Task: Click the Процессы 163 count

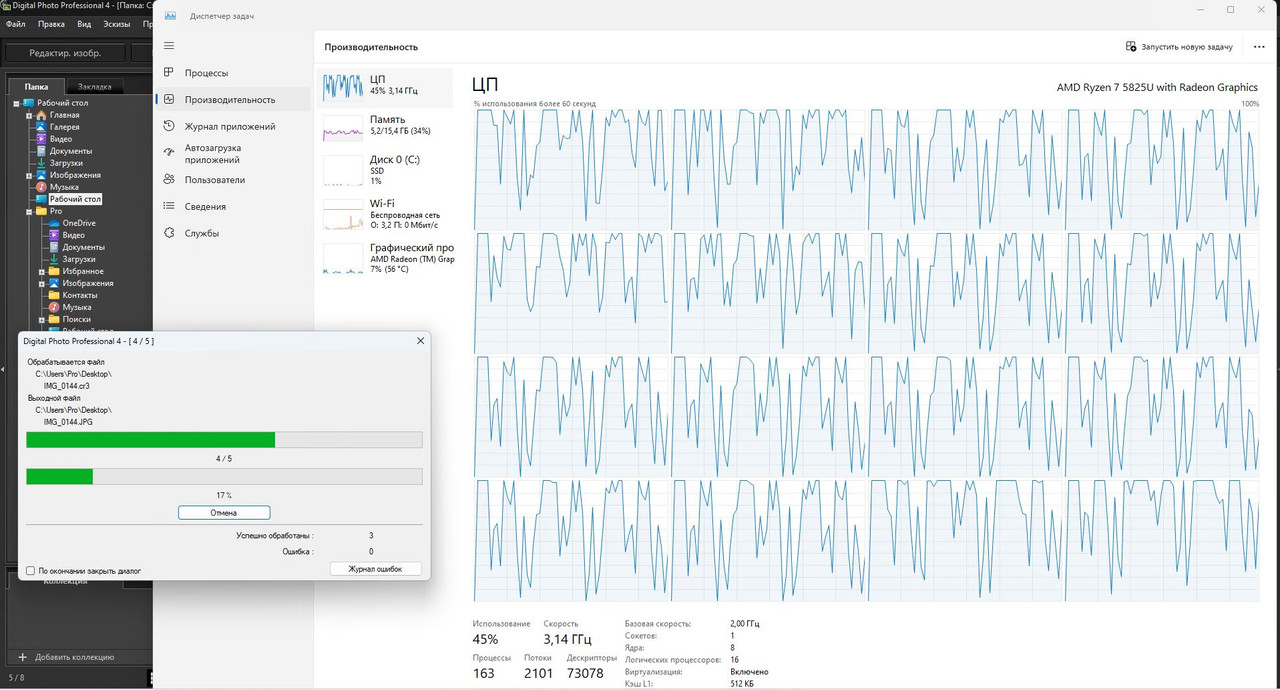Action: pyautogui.click(x=483, y=673)
